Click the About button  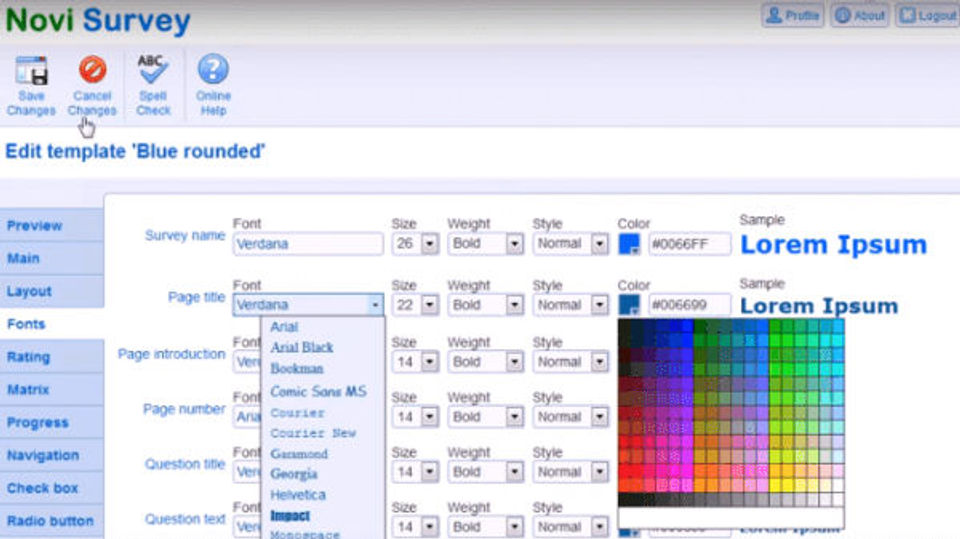click(860, 15)
